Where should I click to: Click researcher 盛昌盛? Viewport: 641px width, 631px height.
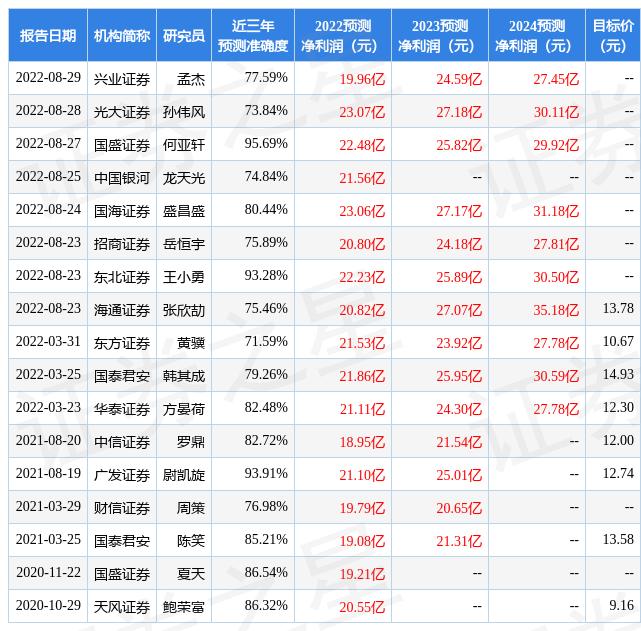point(184,211)
